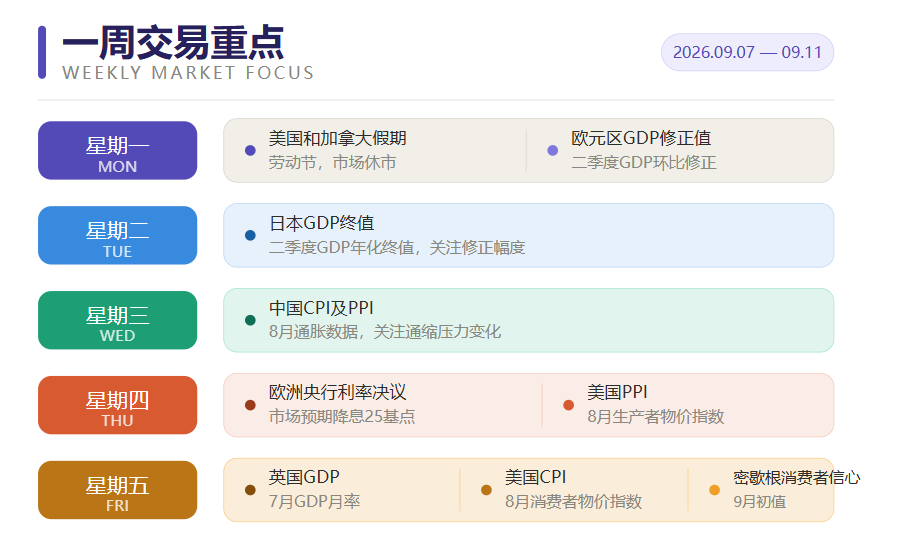Click the event 英国GDP
The image size is (897, 548).
coord(304,477)
